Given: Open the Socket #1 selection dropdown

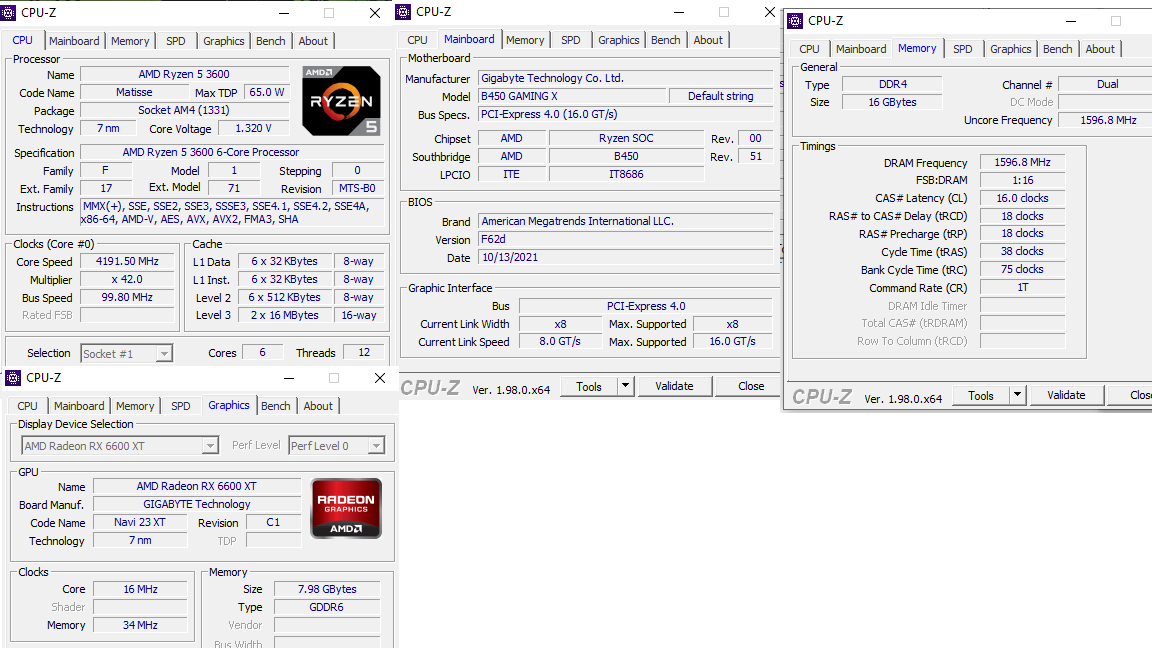Looking at the screenshot, I should point(164,353).
